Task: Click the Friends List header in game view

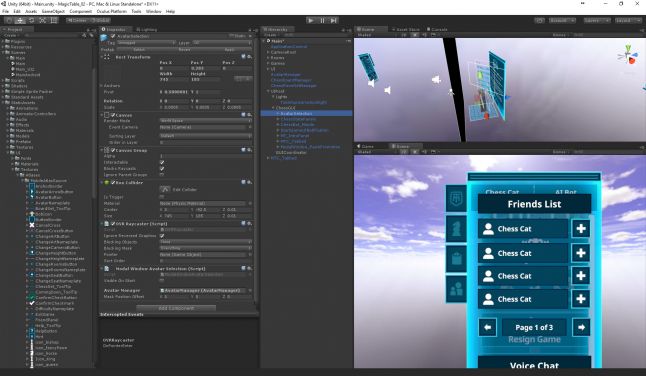Action: pyautogui.click(x=534, y=204)
